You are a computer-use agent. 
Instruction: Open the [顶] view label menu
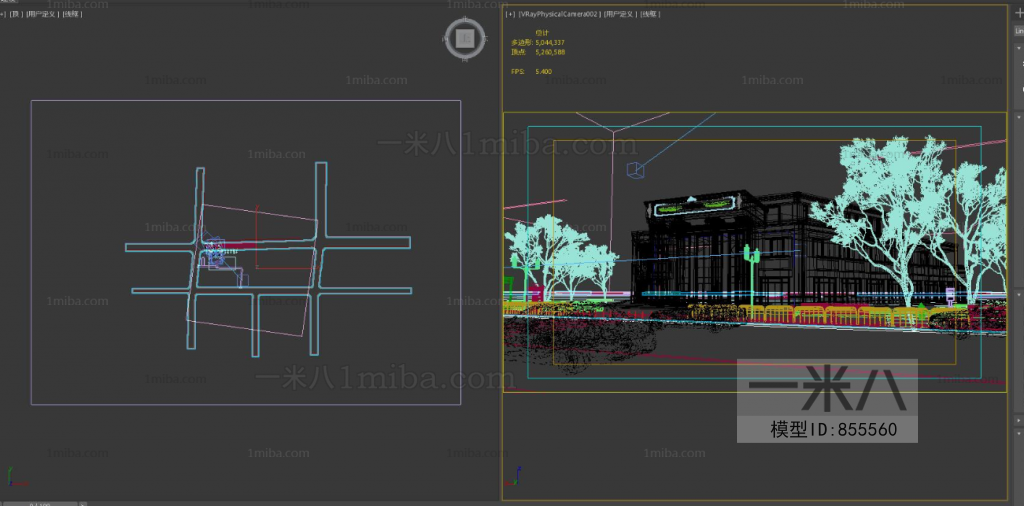coord(16,15)
